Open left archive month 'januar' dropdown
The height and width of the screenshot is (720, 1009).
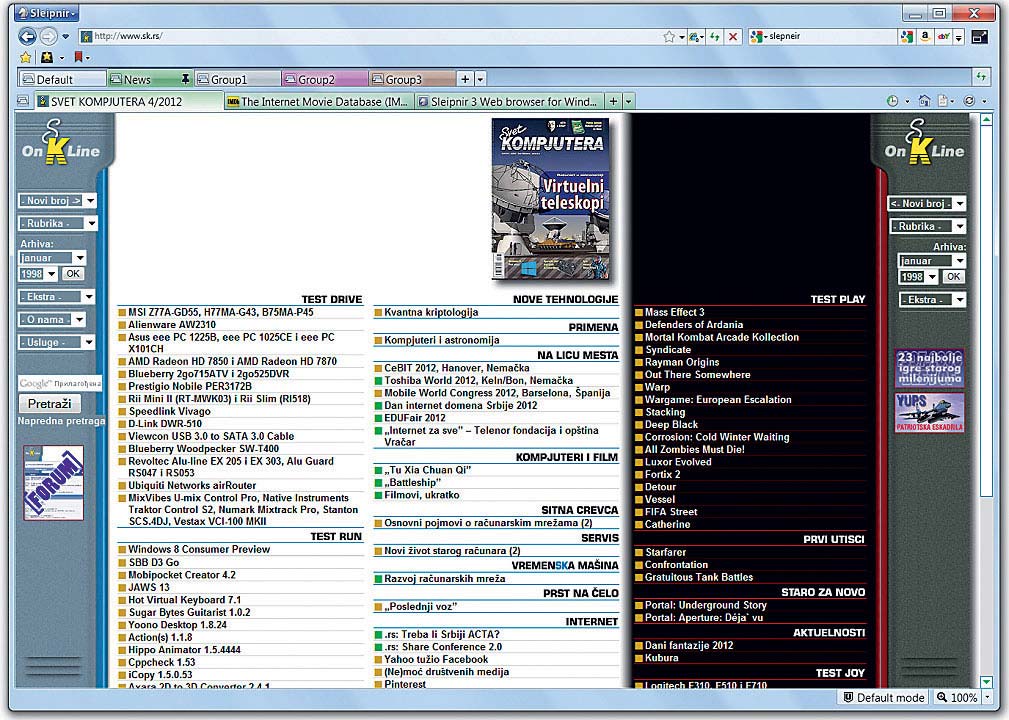point(52,258)
